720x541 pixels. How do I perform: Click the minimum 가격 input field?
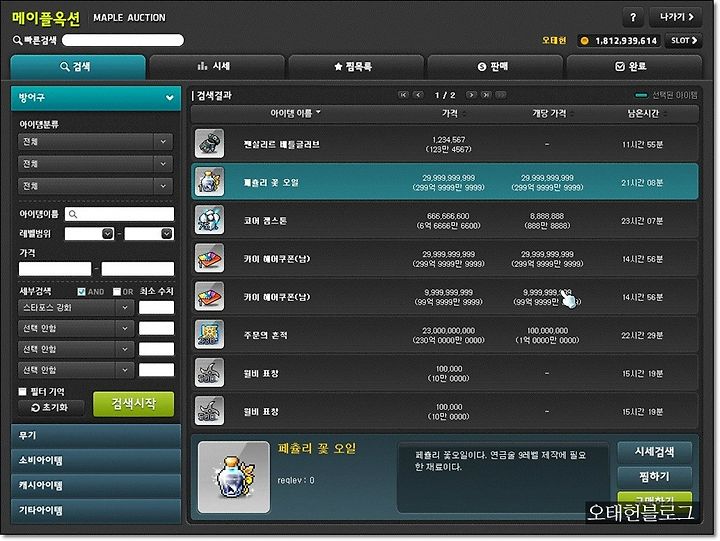pos(55,269)
